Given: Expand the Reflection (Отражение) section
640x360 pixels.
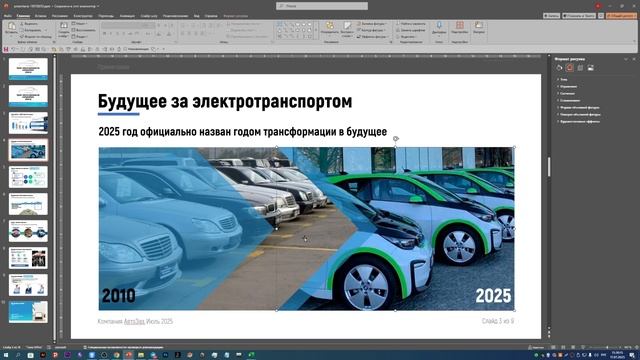Looking at the screenshot, I should click(568, 87).
